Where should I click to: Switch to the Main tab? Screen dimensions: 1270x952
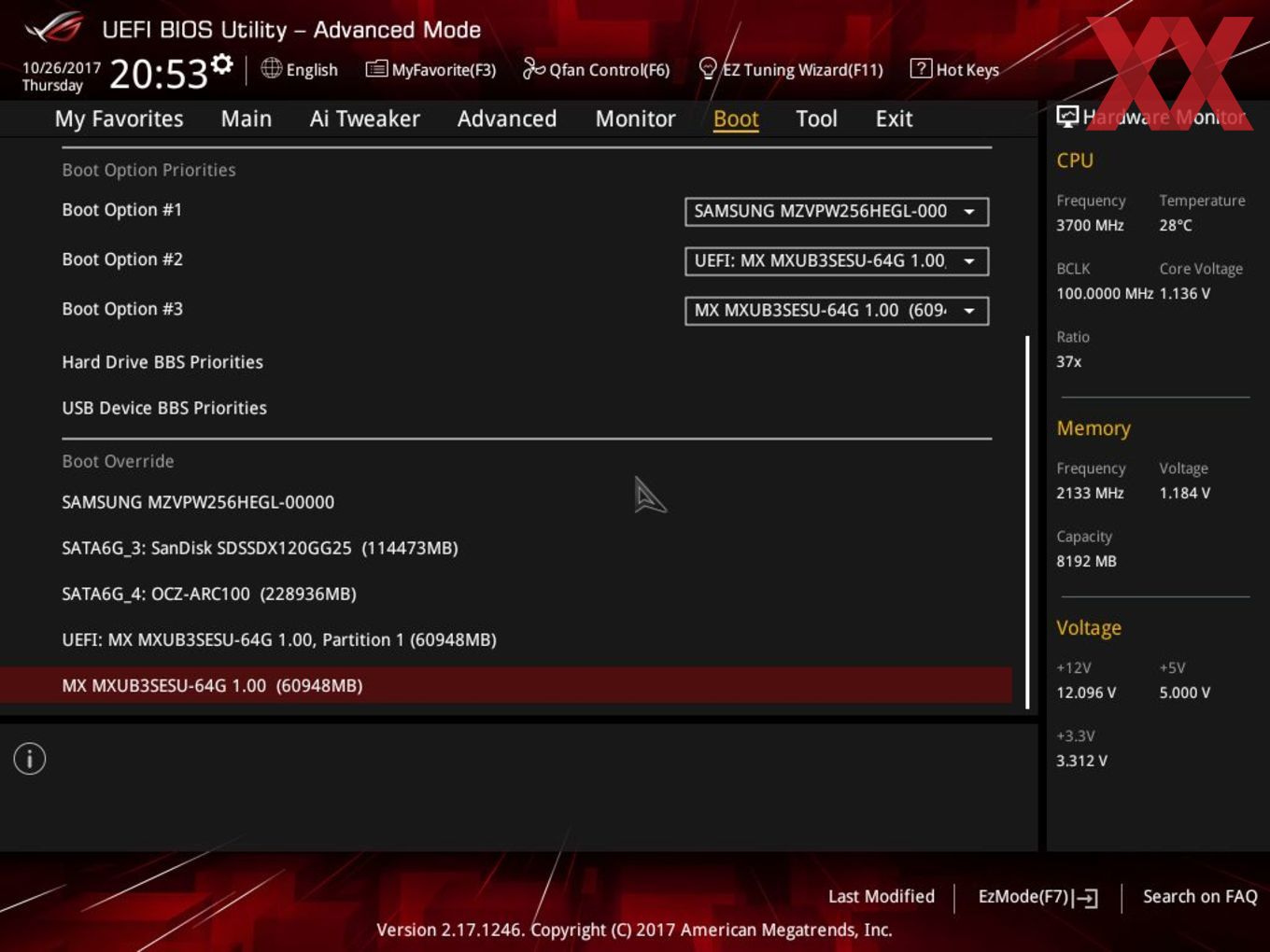[x=247, y=119]
